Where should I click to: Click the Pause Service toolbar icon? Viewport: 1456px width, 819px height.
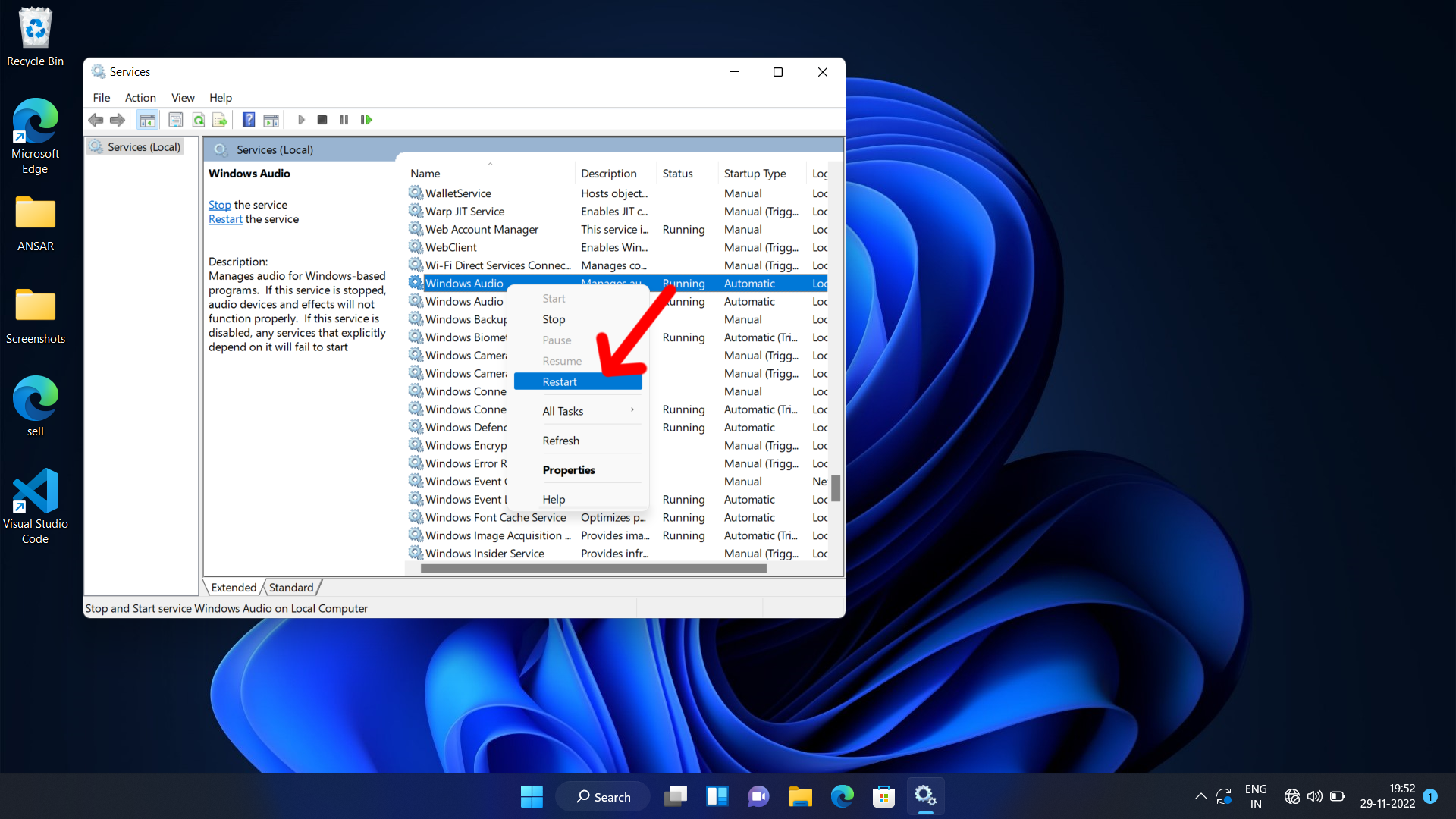click(344, 120)
